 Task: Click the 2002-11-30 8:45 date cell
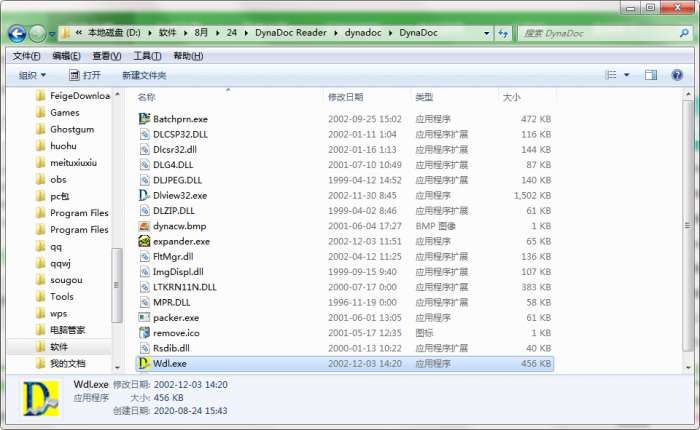coord(362,196)
